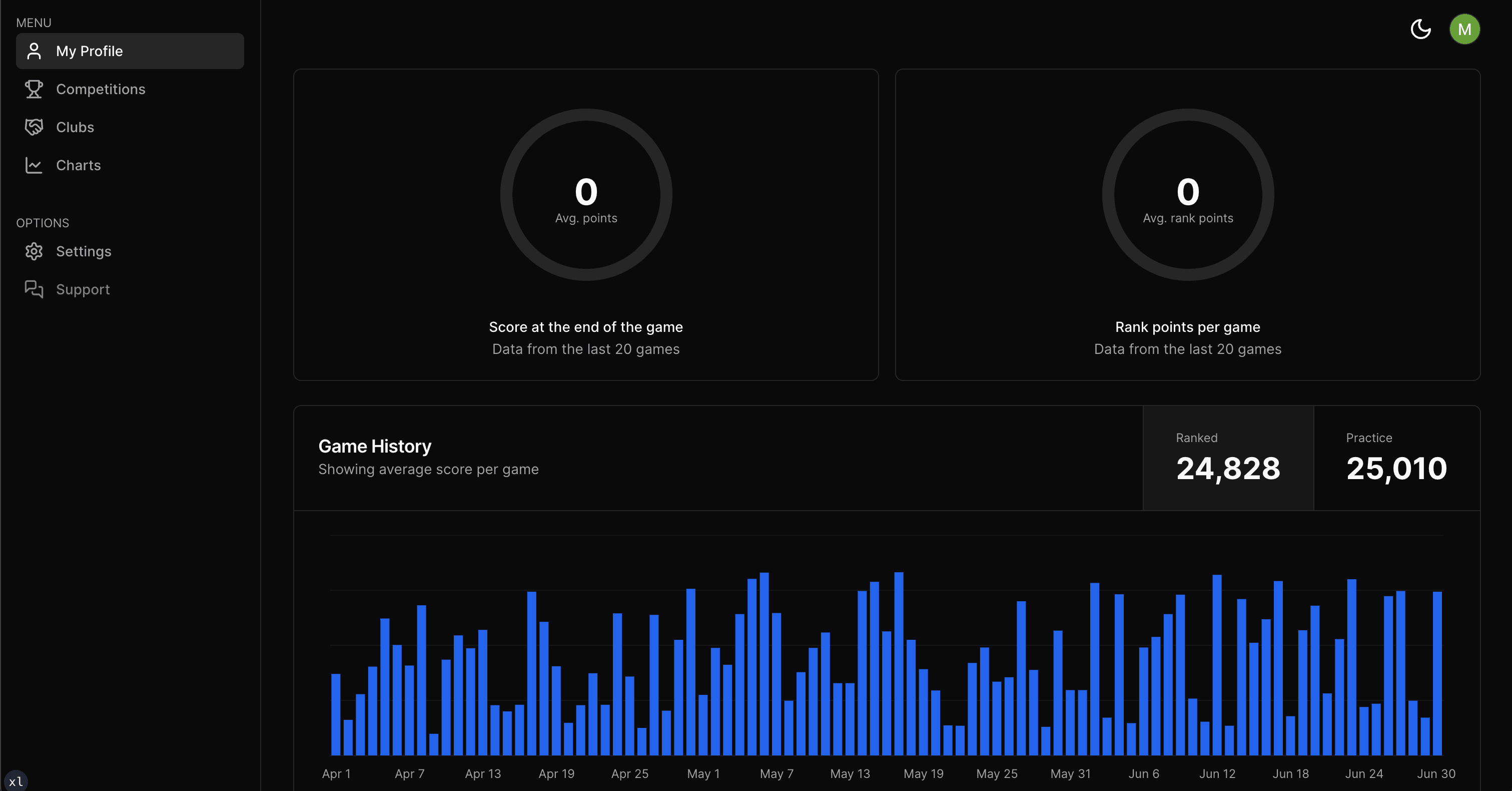1512x791 pixels.
Task: Click the Game History heading
Action: 374,446
